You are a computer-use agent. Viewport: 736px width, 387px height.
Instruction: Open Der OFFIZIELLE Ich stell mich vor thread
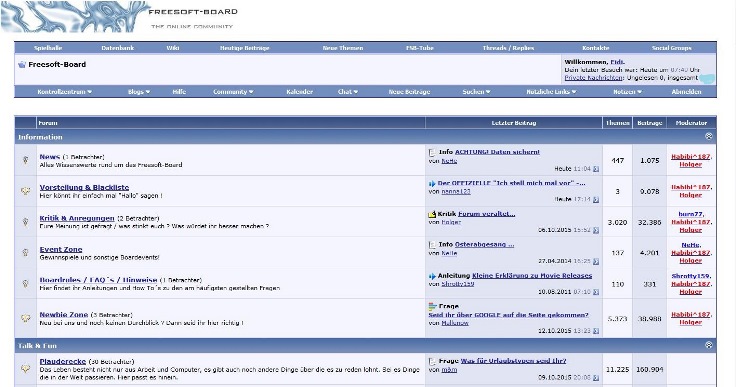pyautogui.click(x=511, y=183)
